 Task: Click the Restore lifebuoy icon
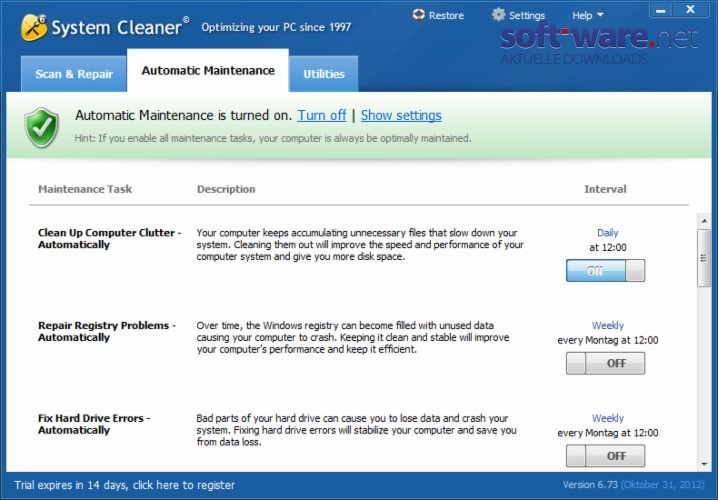click(x=419, y=15)
